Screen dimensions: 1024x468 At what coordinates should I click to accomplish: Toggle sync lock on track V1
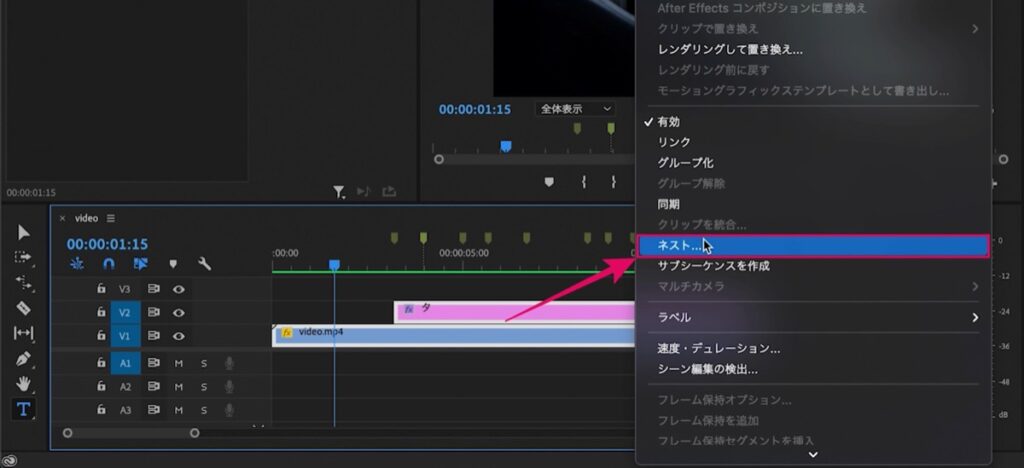pos(153,335)
